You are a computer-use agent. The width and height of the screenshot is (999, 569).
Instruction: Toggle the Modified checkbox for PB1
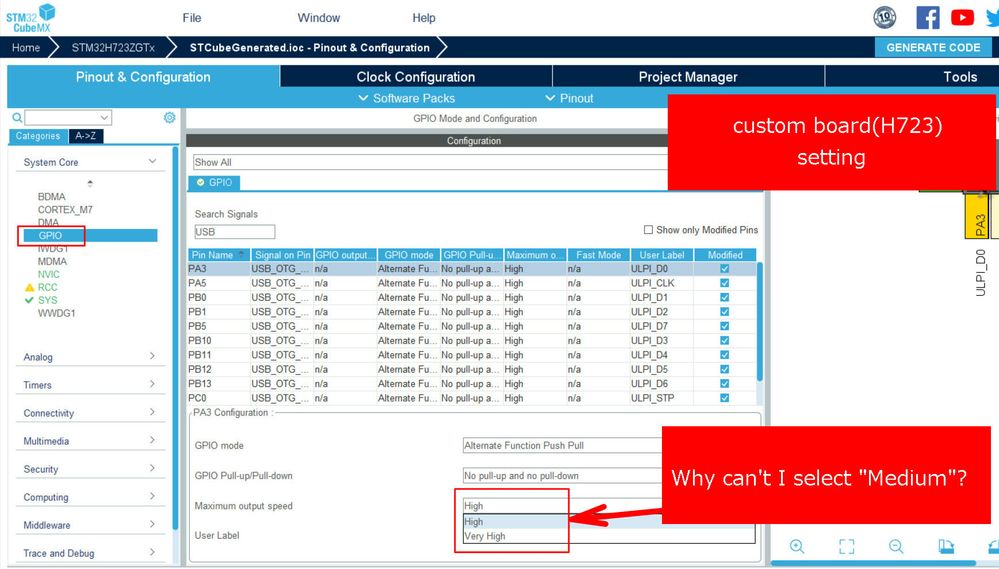tap(724, 312)
